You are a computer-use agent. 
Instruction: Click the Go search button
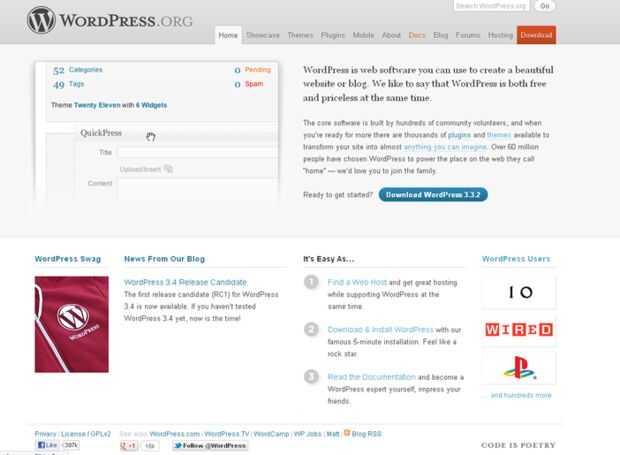click(544, 6)
